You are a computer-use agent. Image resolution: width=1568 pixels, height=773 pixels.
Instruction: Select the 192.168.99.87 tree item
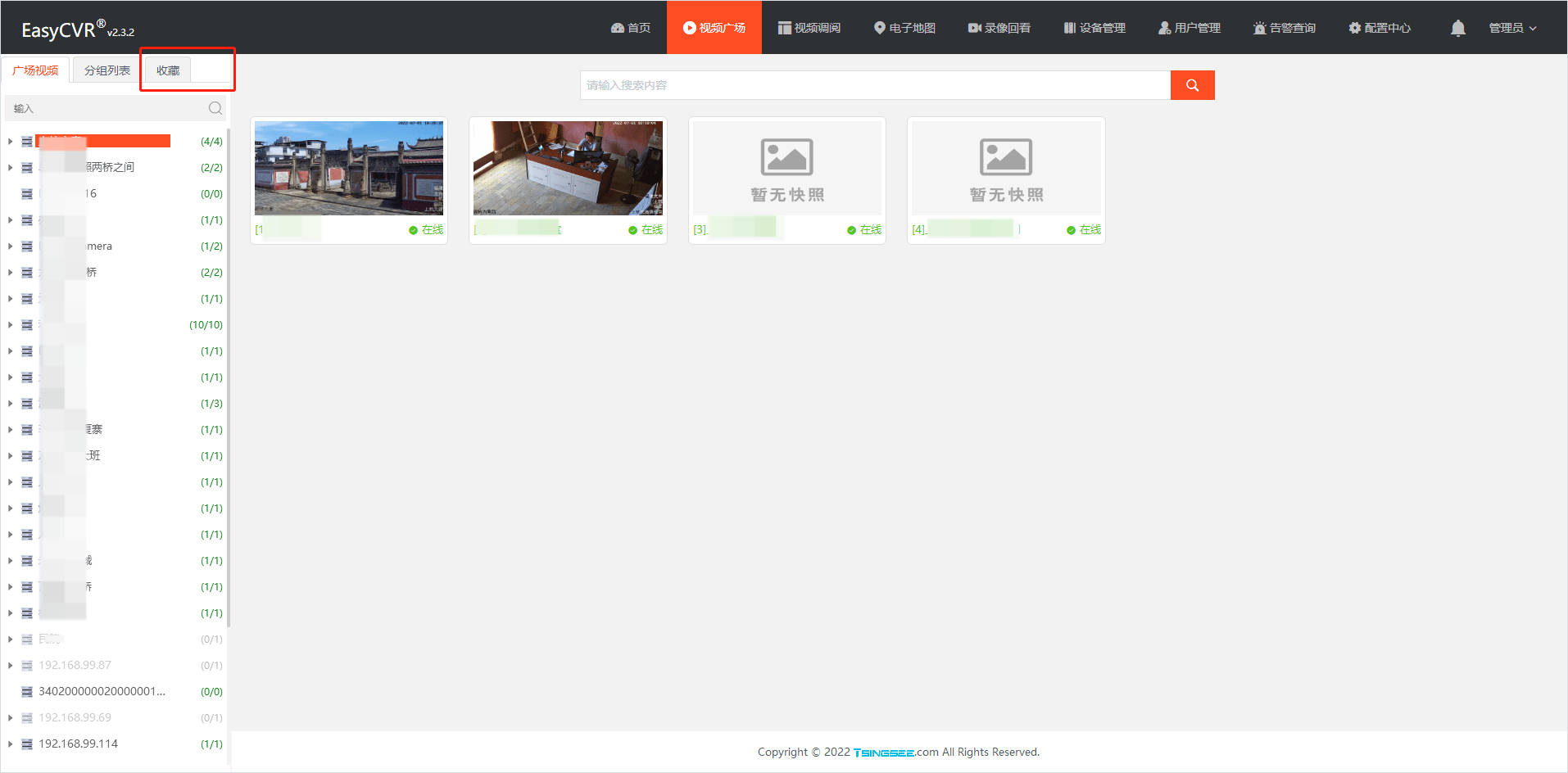pos(75,665)
